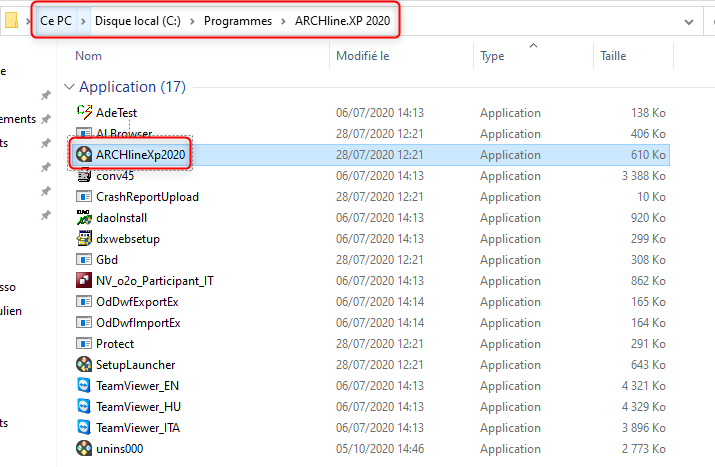Screen dimensions: 715x467
Task: Click the SetupLauncher file name
Action: click(135, 364)
